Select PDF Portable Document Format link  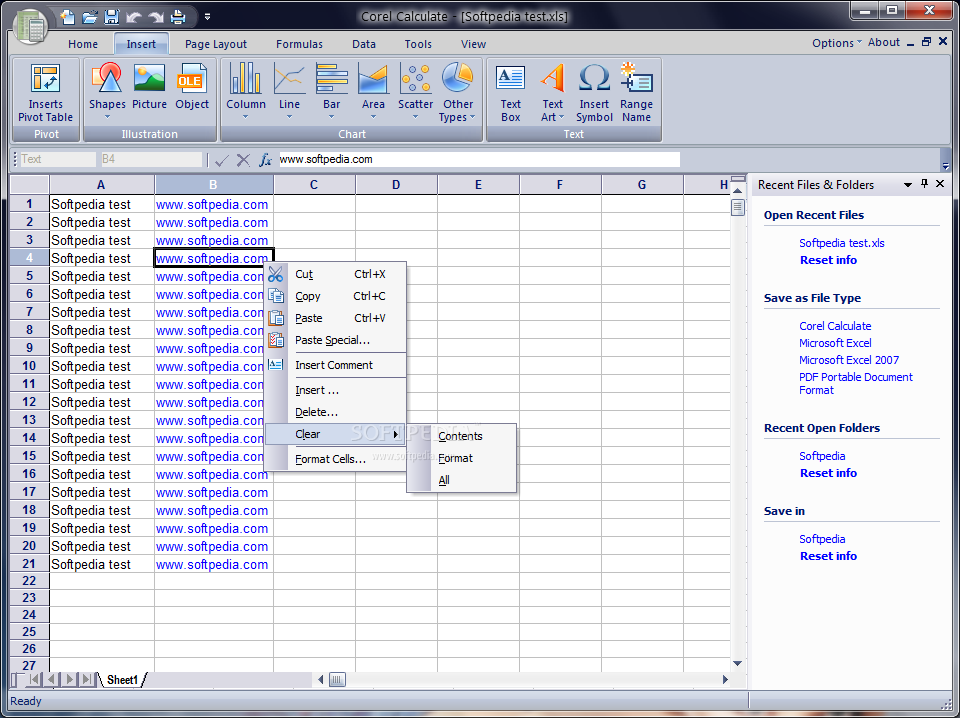pyautogui.click(x=855, y=384)
